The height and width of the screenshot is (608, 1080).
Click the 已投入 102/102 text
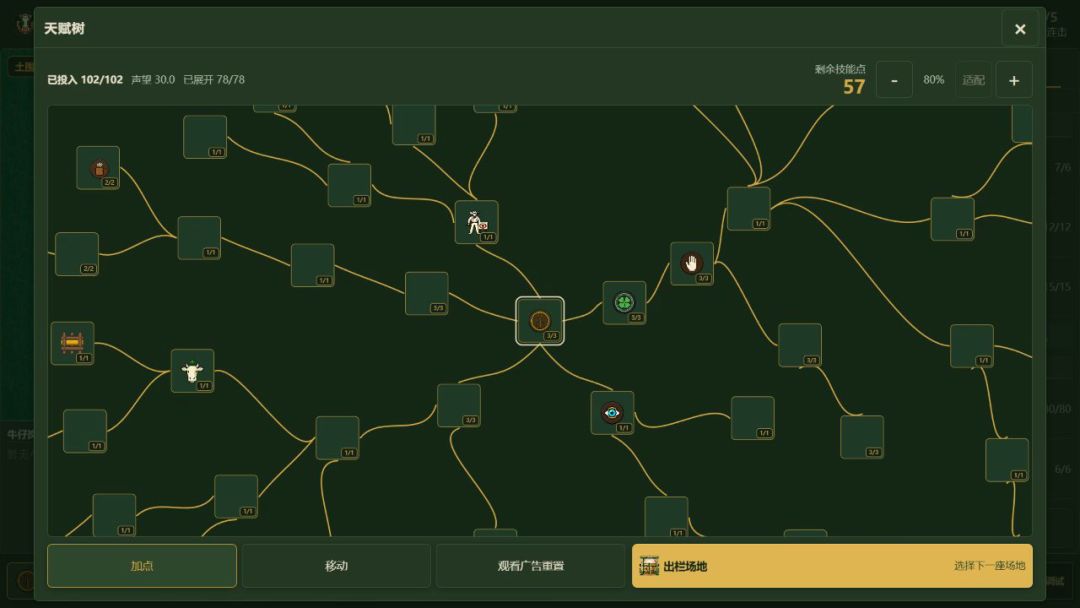point(85,80)
